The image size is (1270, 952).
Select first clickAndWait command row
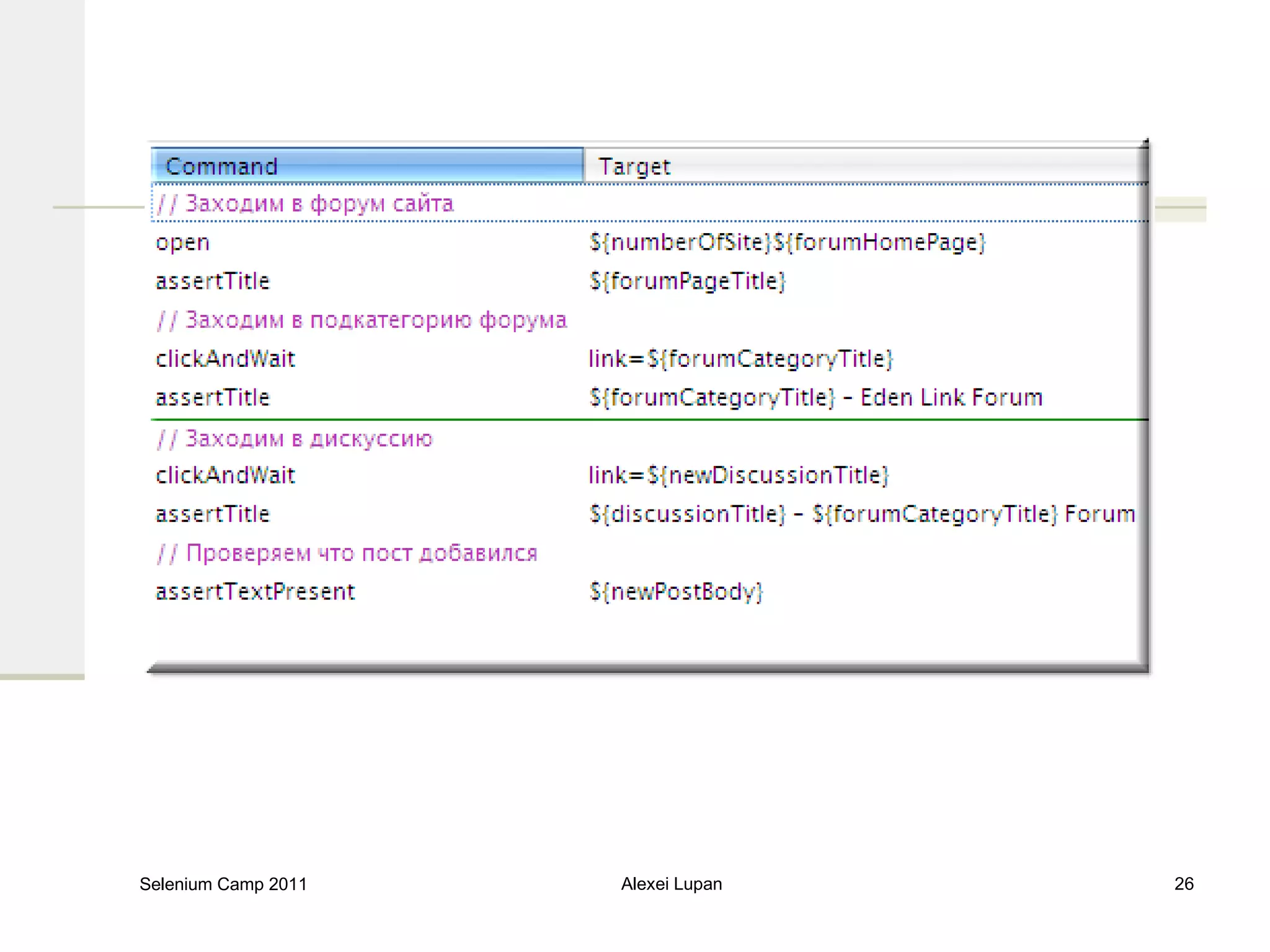click(x=225, y=359)
